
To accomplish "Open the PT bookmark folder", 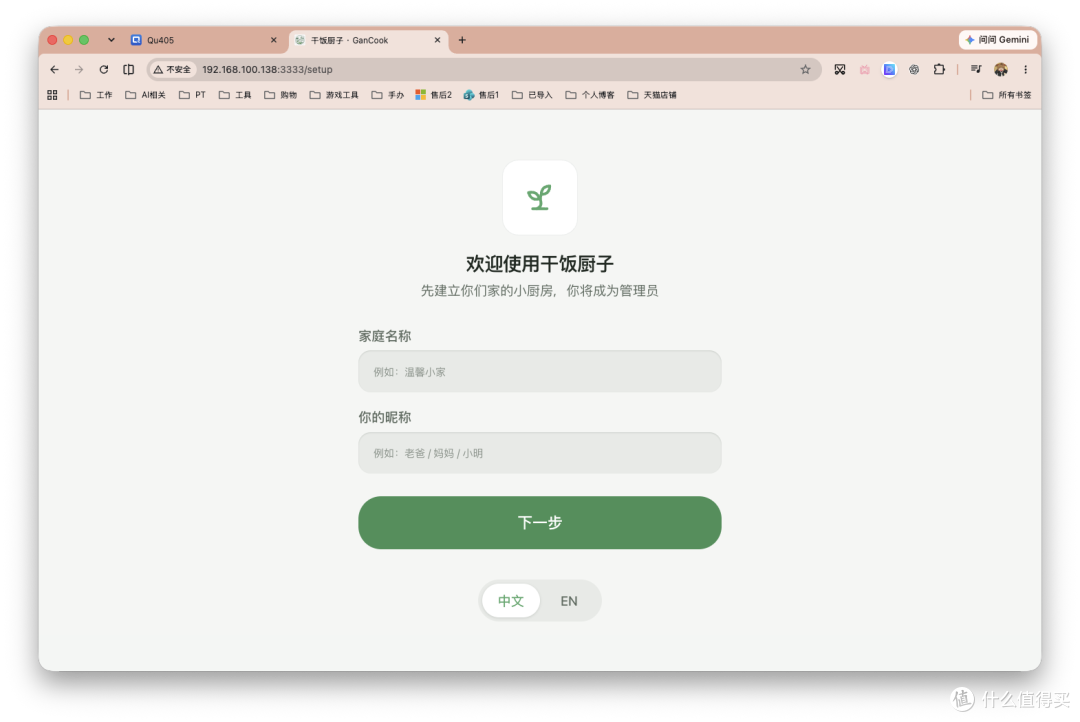I will 192,95.
